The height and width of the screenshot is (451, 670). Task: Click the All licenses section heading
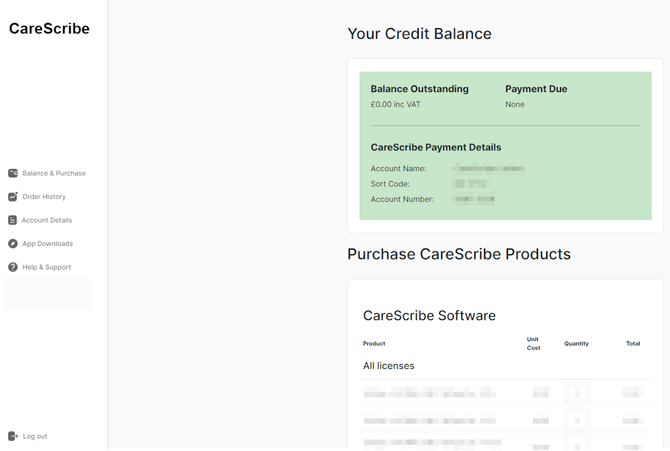coord(388,366)
